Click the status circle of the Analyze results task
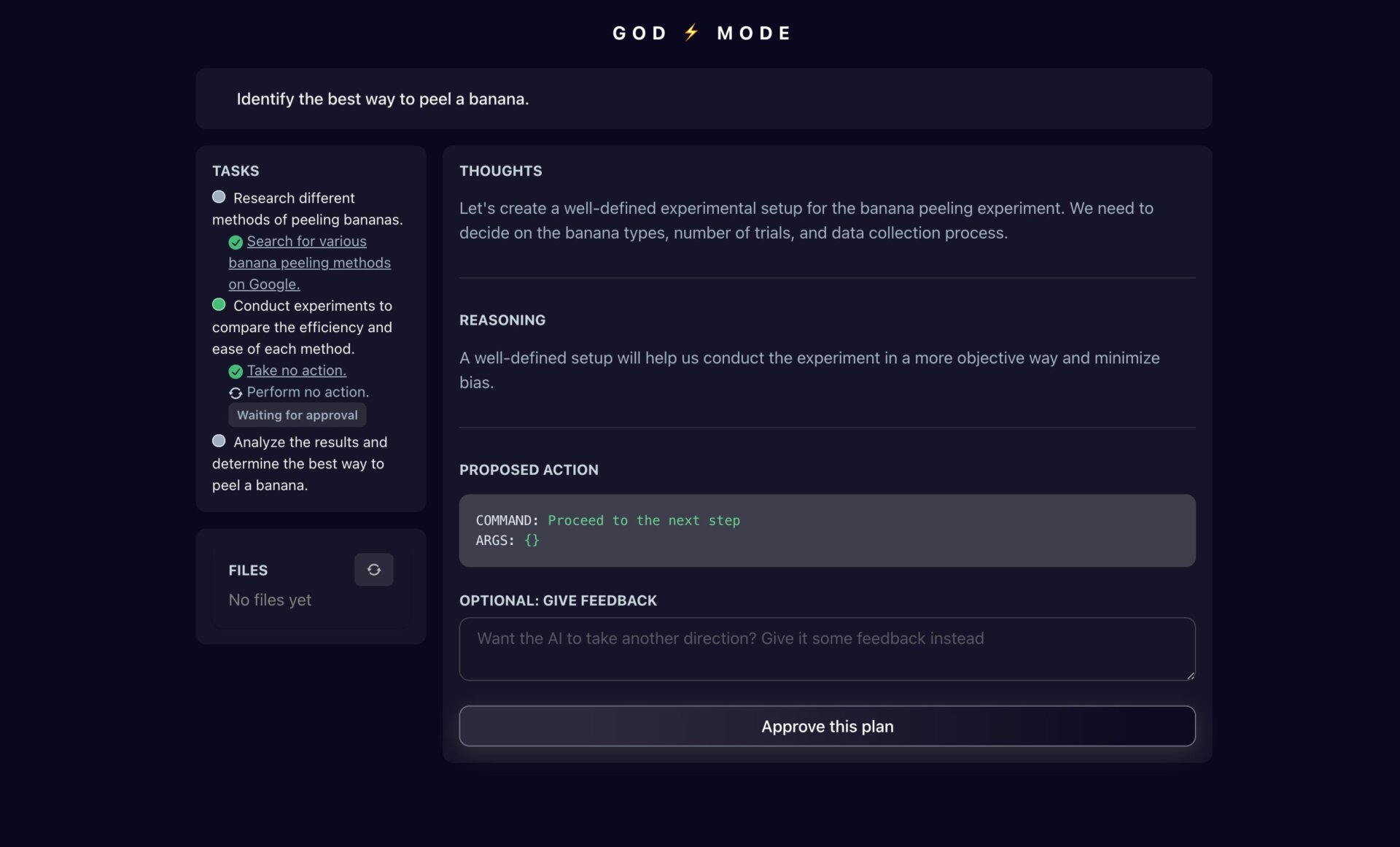 click(219, 441)
